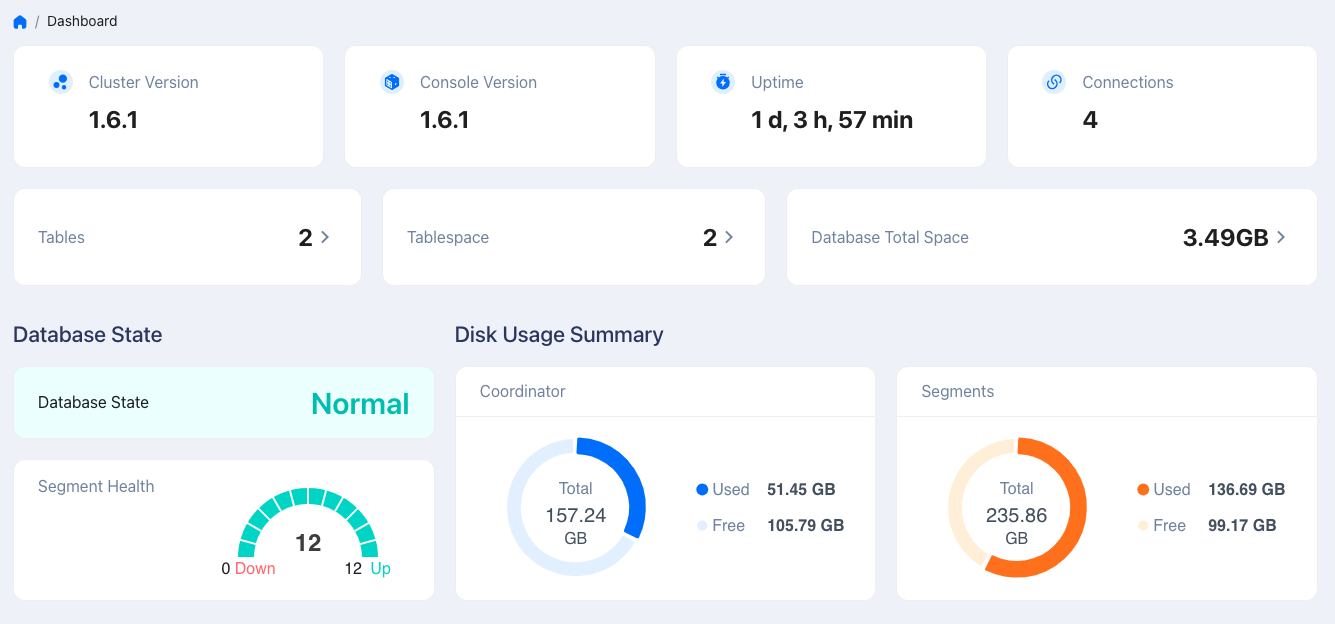Expand the Tablespace card chevron
Viewport: 1335px width, 624px height.
729,237
